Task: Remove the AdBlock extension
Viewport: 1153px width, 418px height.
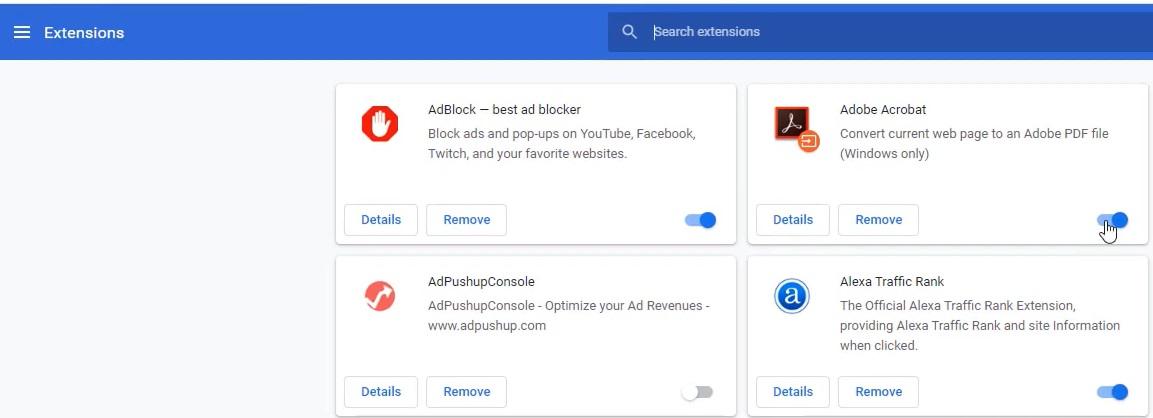Action: click(x=466, y=220)
